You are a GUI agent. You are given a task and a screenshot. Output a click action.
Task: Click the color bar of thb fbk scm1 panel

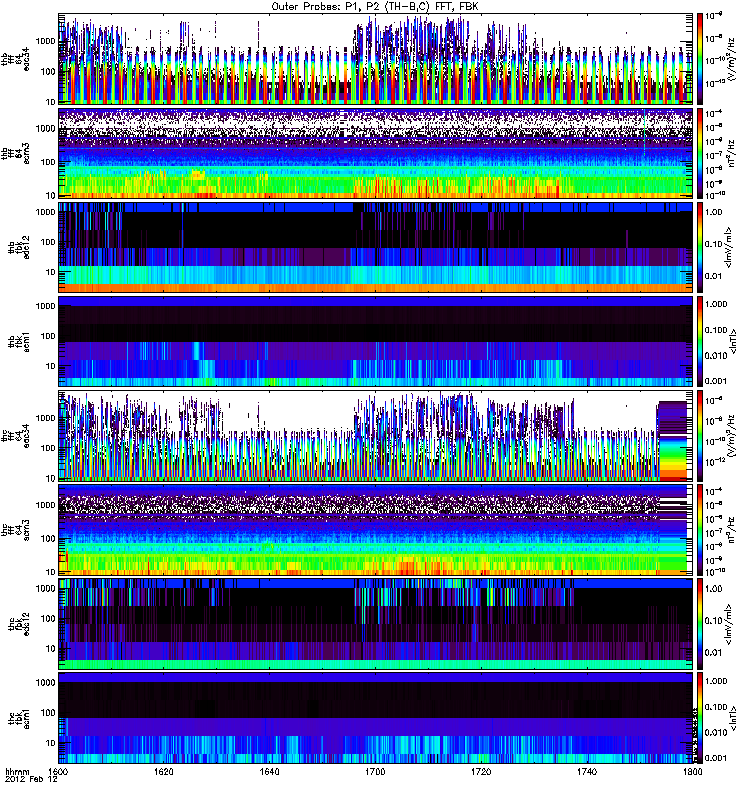point(700,341)
